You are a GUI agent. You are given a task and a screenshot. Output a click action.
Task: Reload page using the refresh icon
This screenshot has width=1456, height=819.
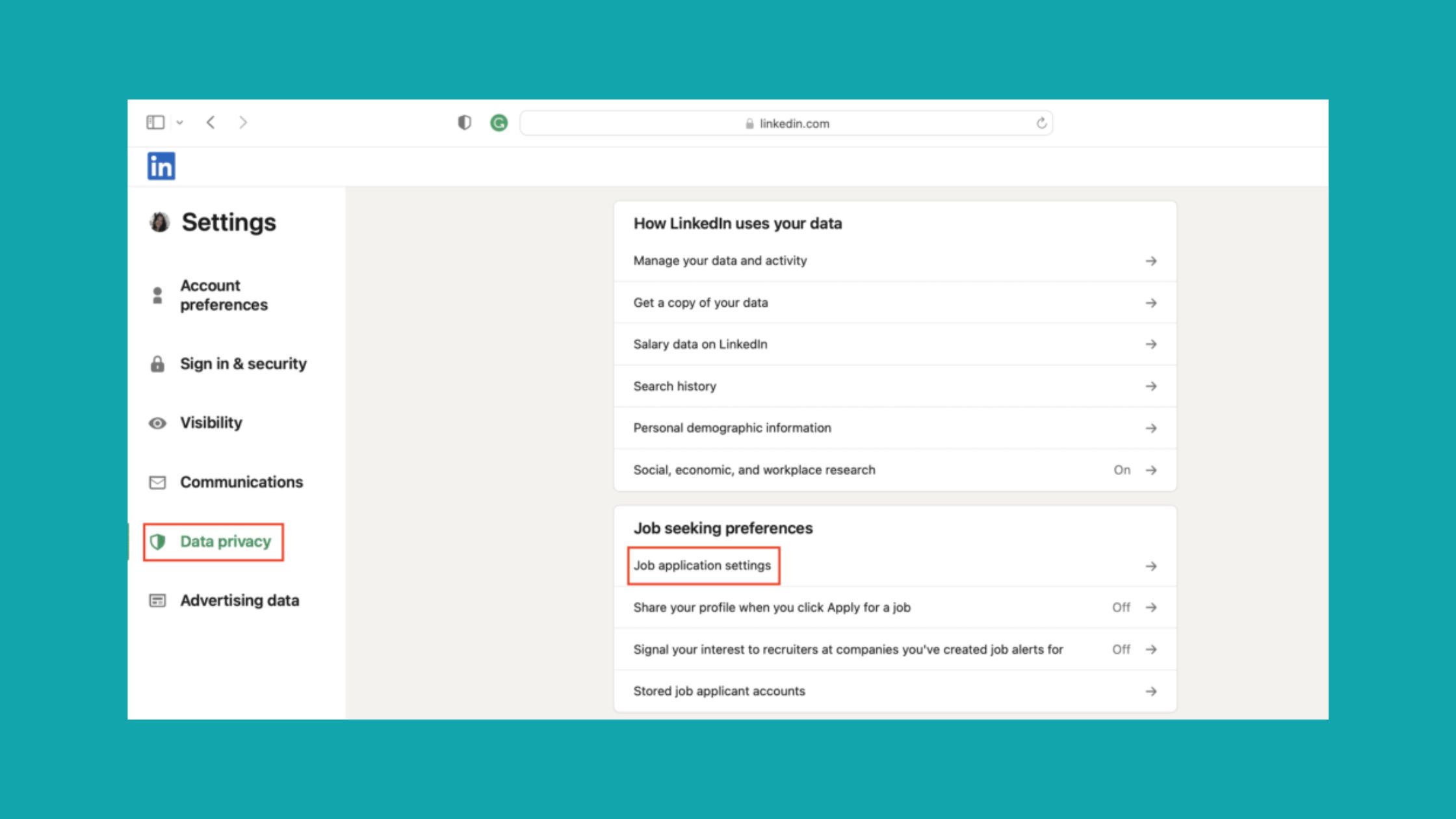tap(1041, 123)
